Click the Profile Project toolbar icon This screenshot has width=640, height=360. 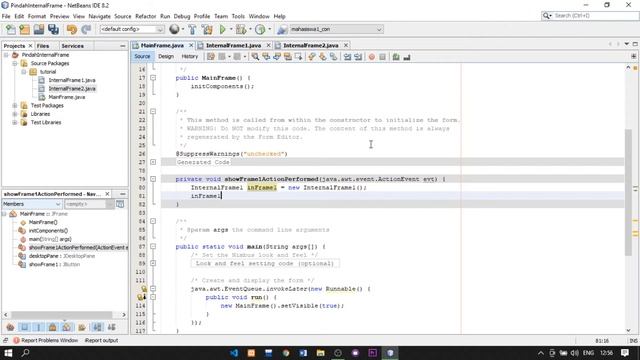[x=260, y=29]
